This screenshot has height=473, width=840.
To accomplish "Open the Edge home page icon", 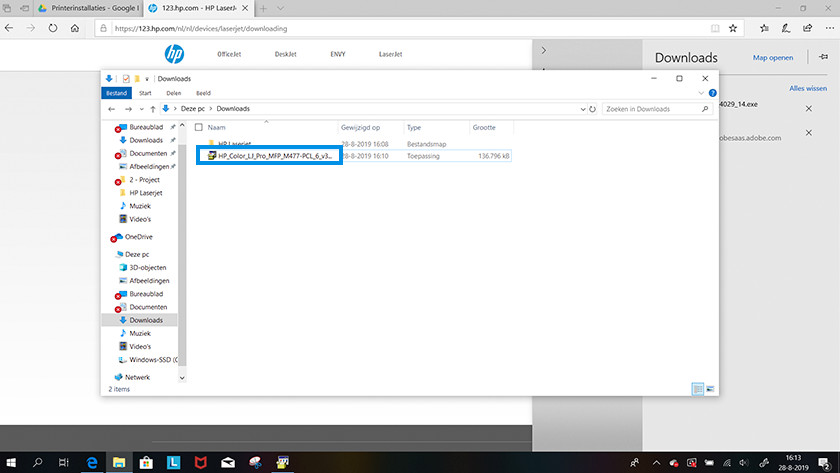I will (75, 28).
